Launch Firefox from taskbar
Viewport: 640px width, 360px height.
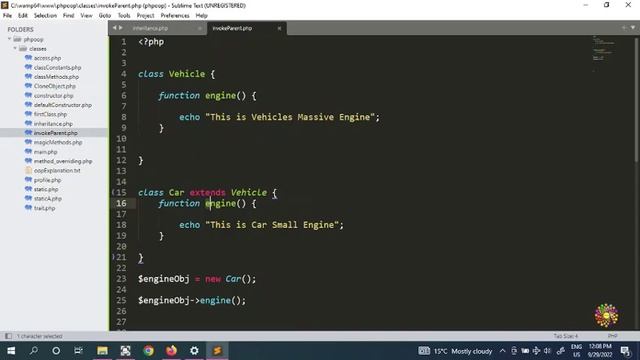click(x=171, y=351)
